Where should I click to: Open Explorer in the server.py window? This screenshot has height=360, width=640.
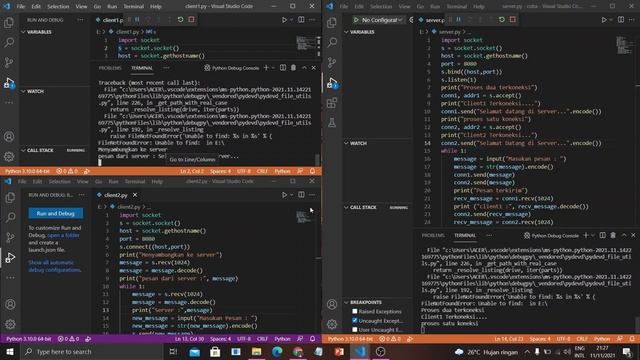point(332,22)
